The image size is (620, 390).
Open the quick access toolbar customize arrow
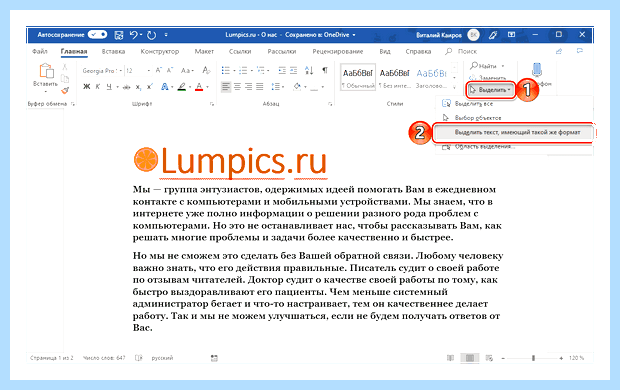[x=166, y=35]
